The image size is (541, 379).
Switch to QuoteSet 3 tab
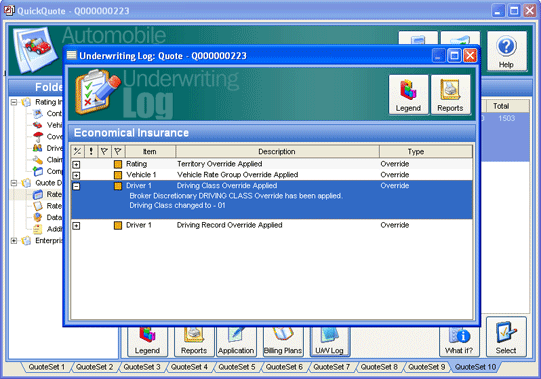point(142,367)
